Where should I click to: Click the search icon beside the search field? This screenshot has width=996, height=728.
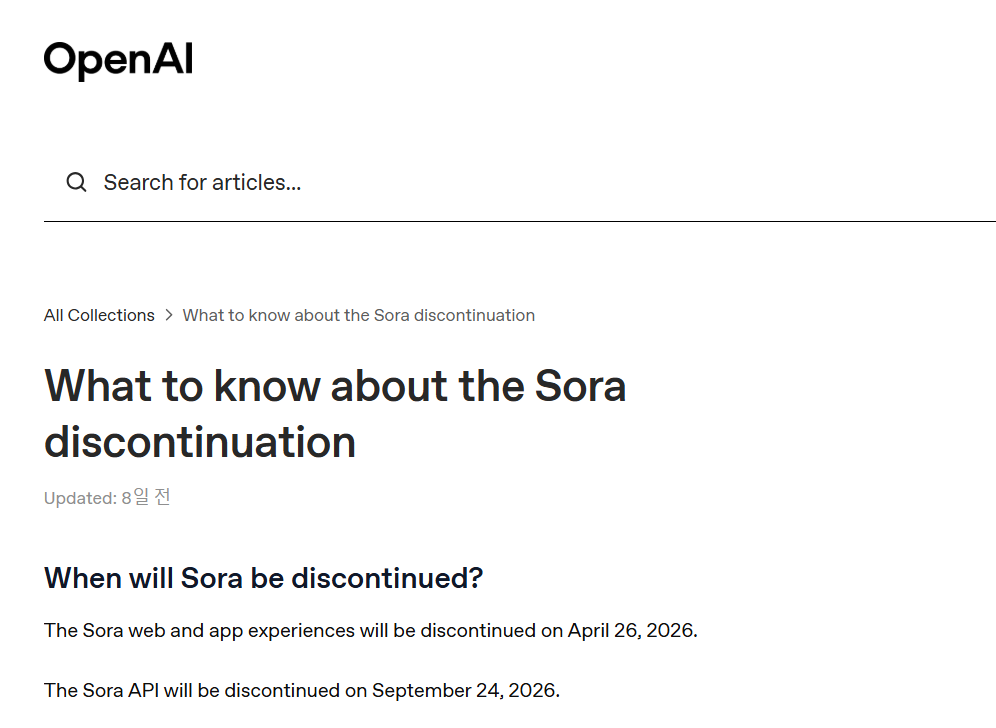coord(76,182)
